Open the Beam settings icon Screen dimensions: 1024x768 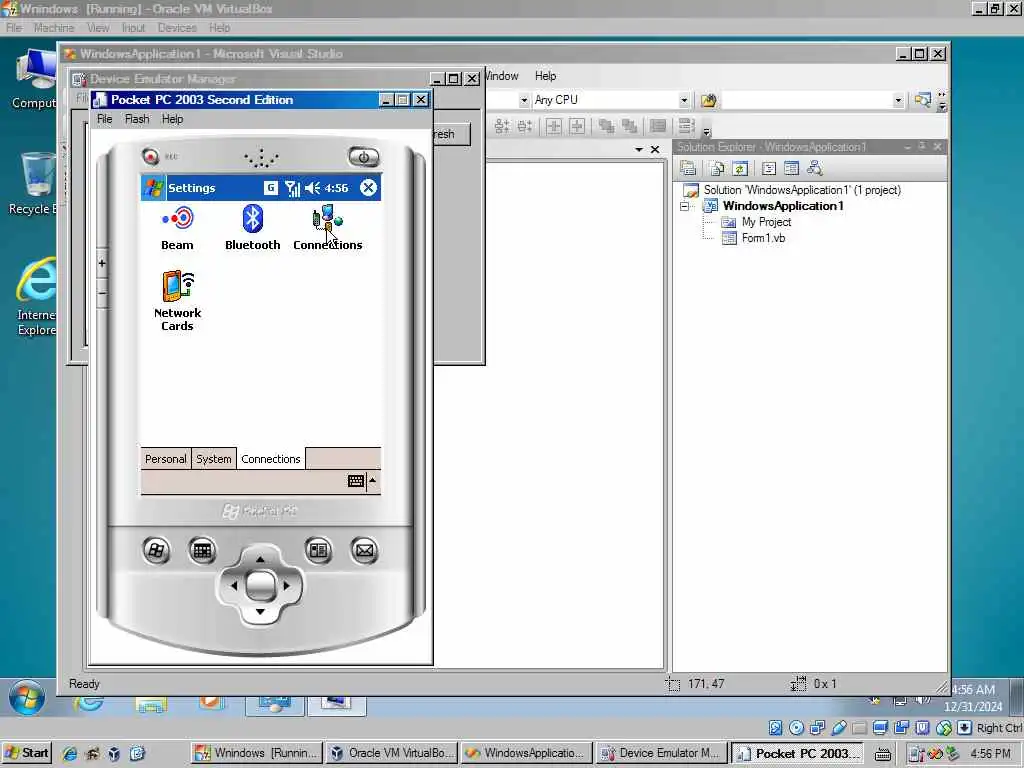click(x=177, y=228)
